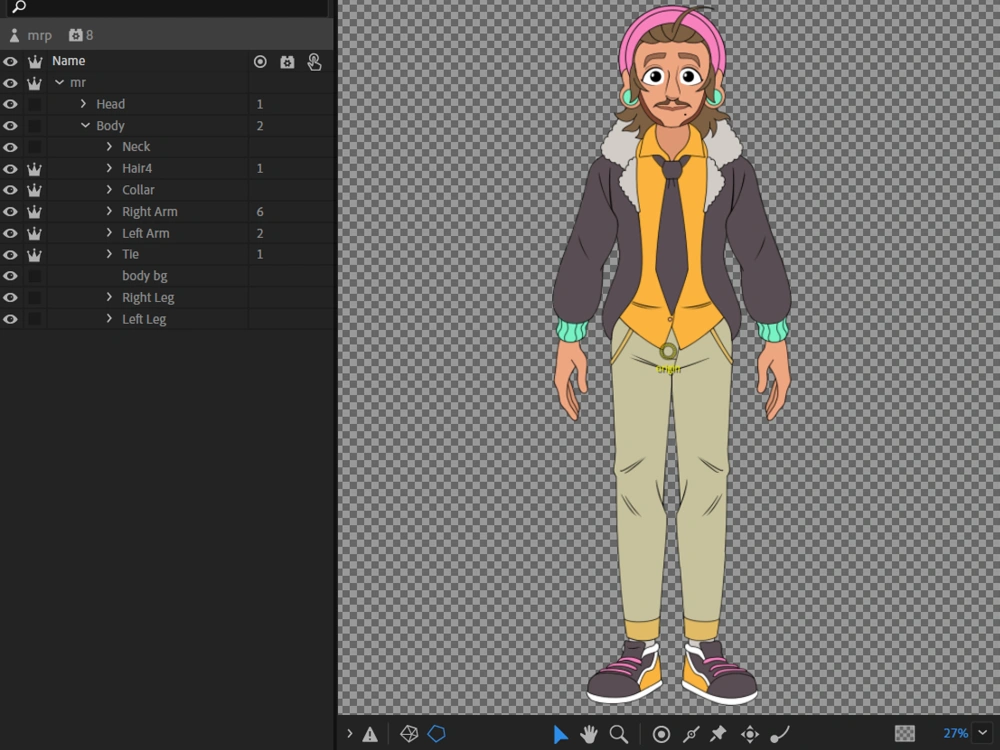
Task: Toggle the mesh outline display icon
Action: click(x=435, y=733)
